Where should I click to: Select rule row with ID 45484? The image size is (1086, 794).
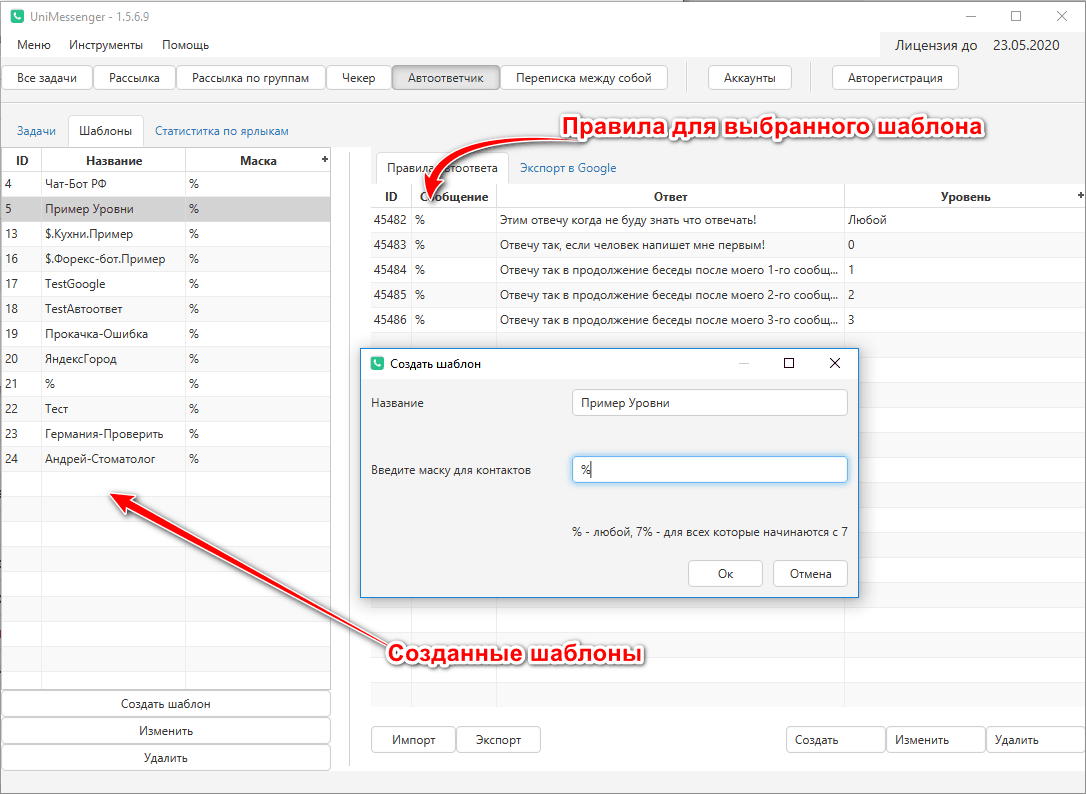728,270
